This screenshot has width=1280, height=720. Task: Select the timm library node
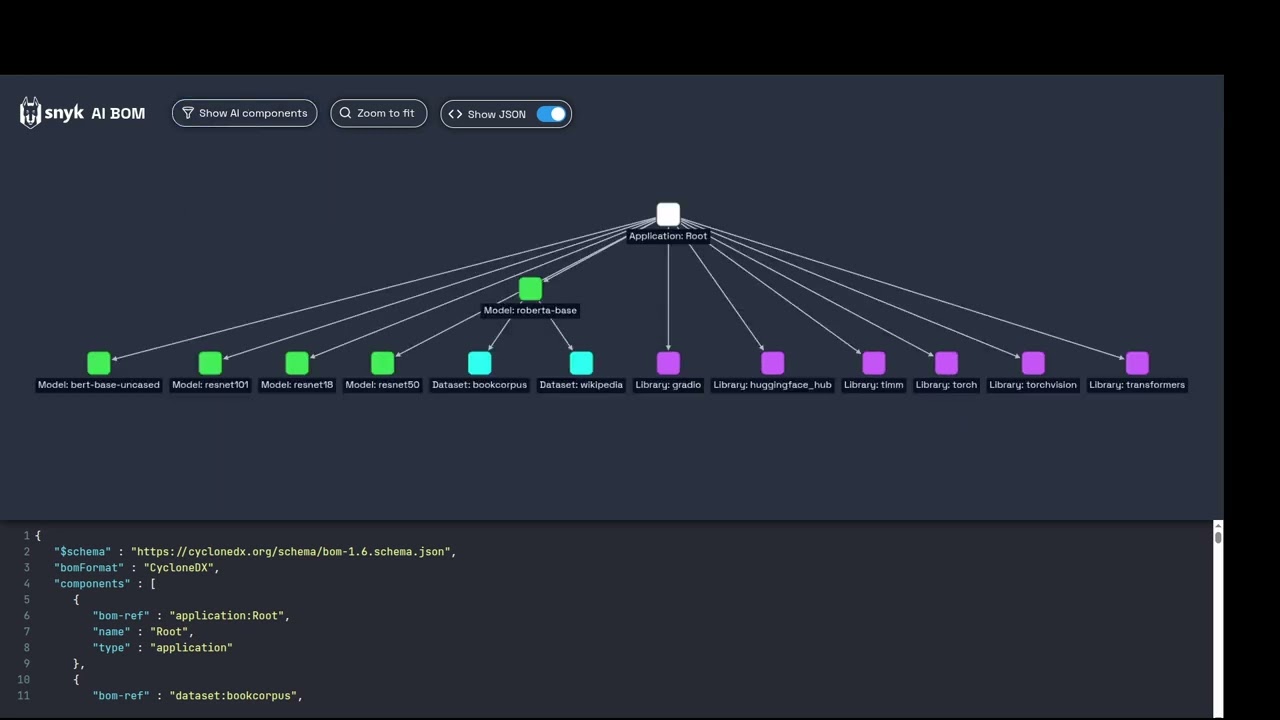tap(874, 363)
